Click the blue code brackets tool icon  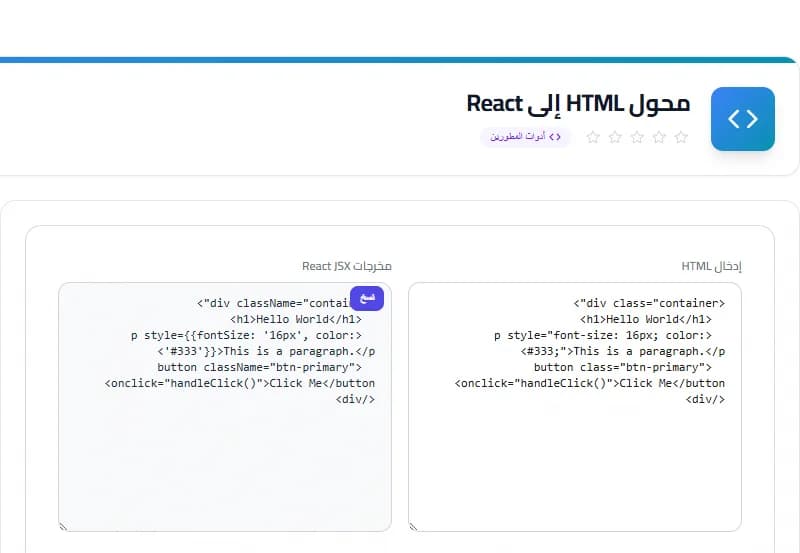coord(742,119)
